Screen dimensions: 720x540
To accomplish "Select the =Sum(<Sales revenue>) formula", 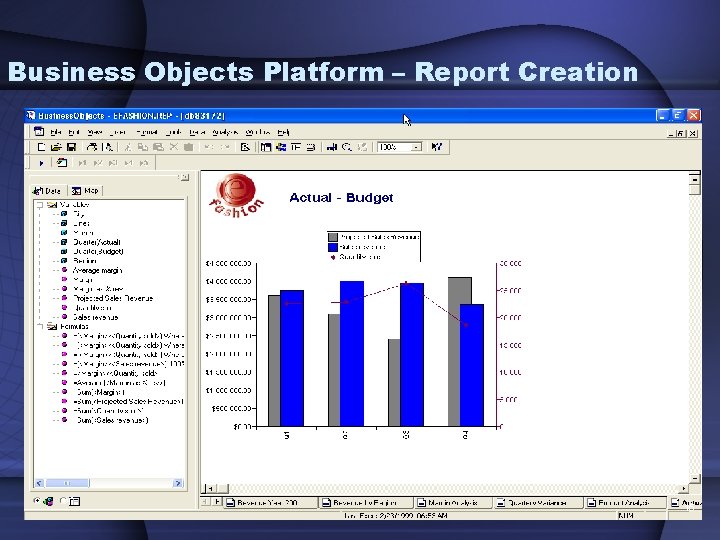I will (111, 420).
